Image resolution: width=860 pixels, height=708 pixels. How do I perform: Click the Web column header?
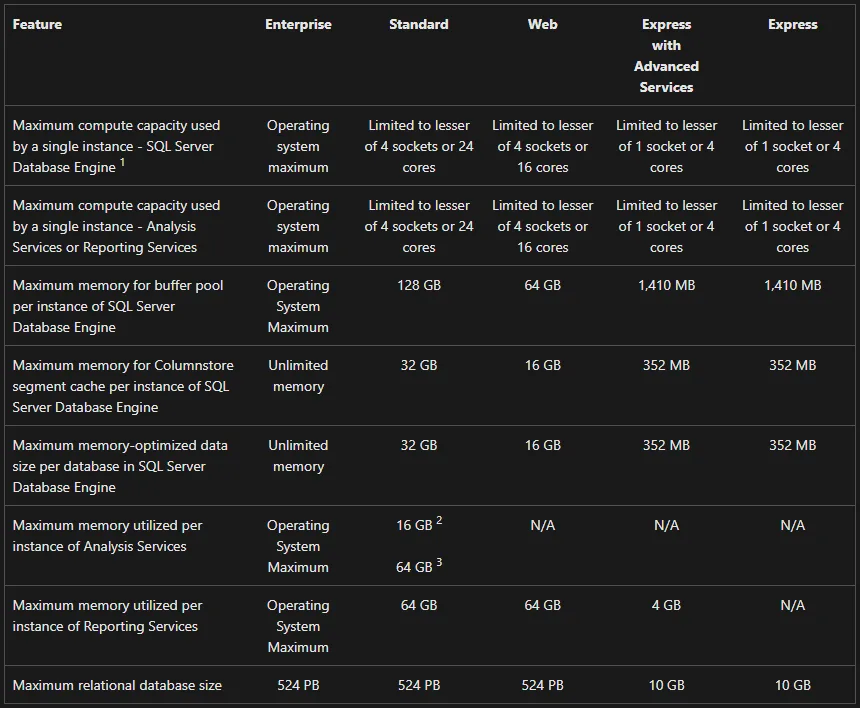(542, 25)
